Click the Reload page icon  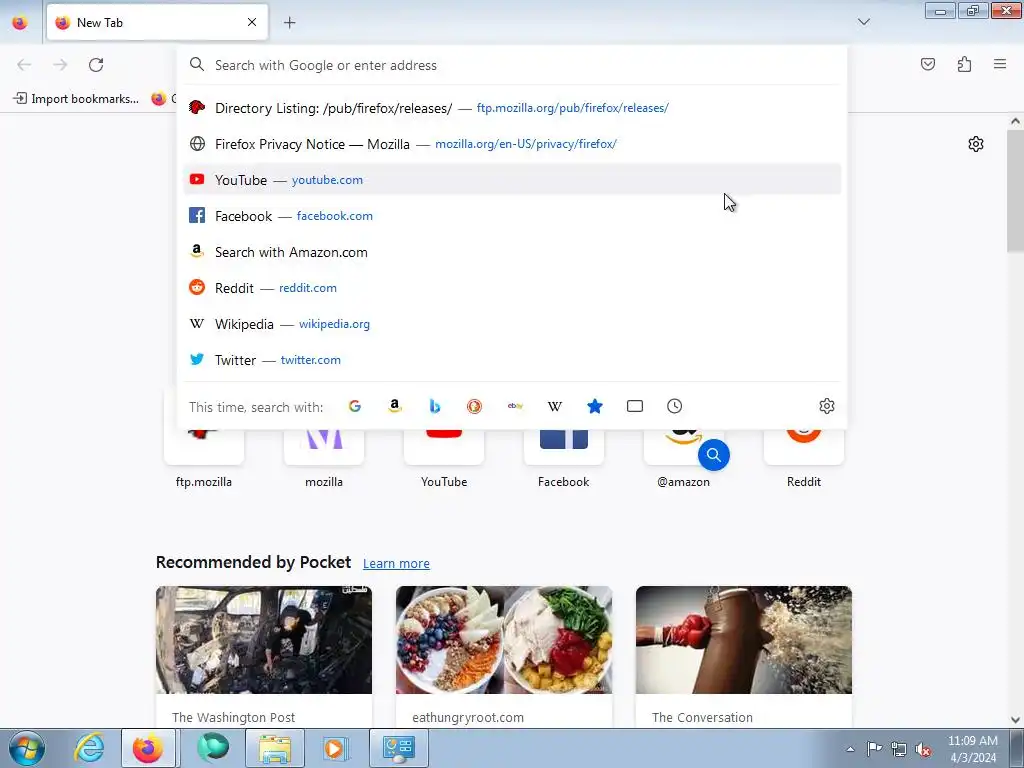pyautogui.click(x=96, y=65)
